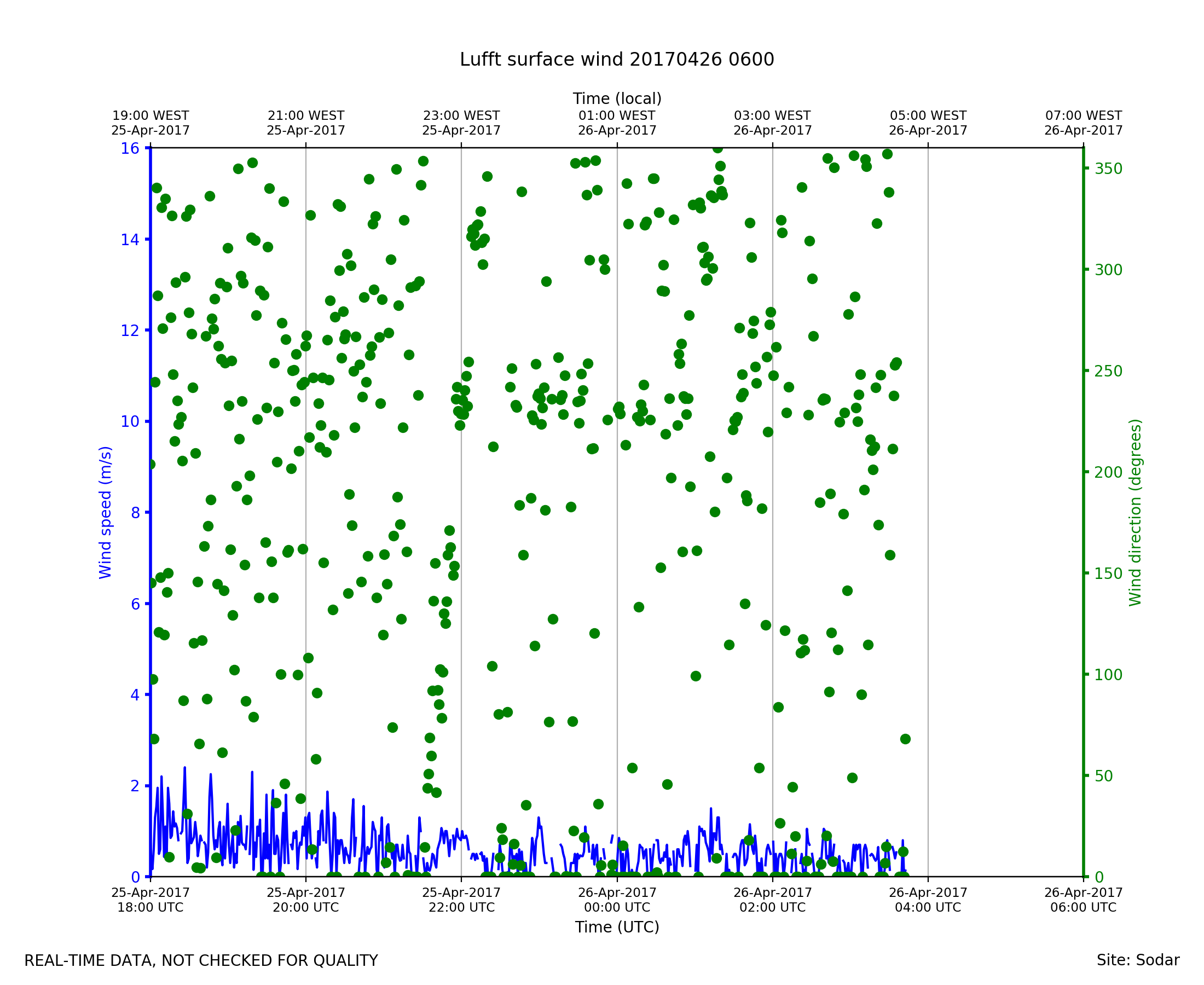The height and width of the screenshot is (985, 1204).
Task: Click the '23:00 WEST' top tick label
Action: pos(461,116)
